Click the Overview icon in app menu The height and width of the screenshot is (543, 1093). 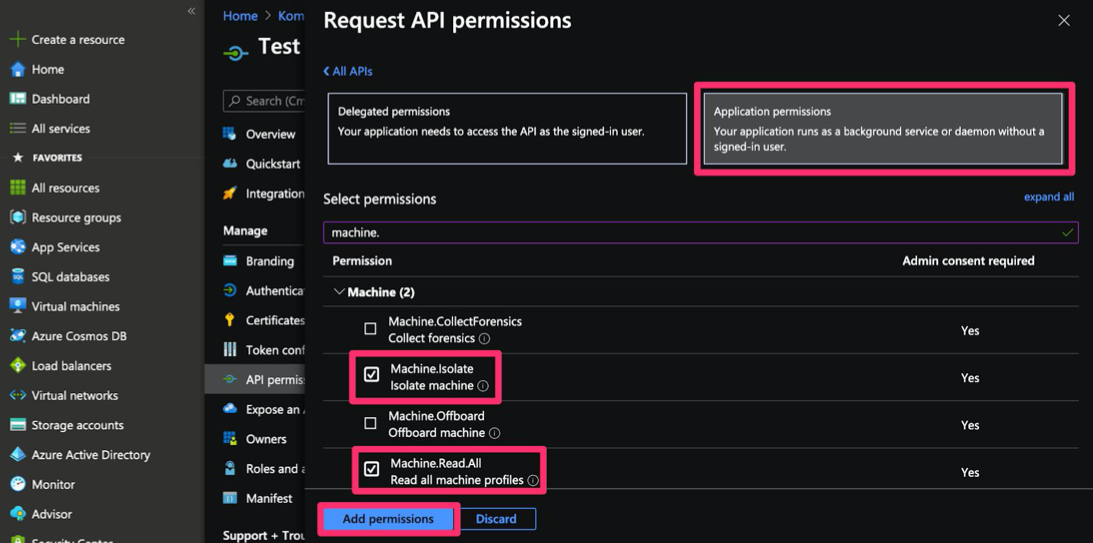[230, 134]
